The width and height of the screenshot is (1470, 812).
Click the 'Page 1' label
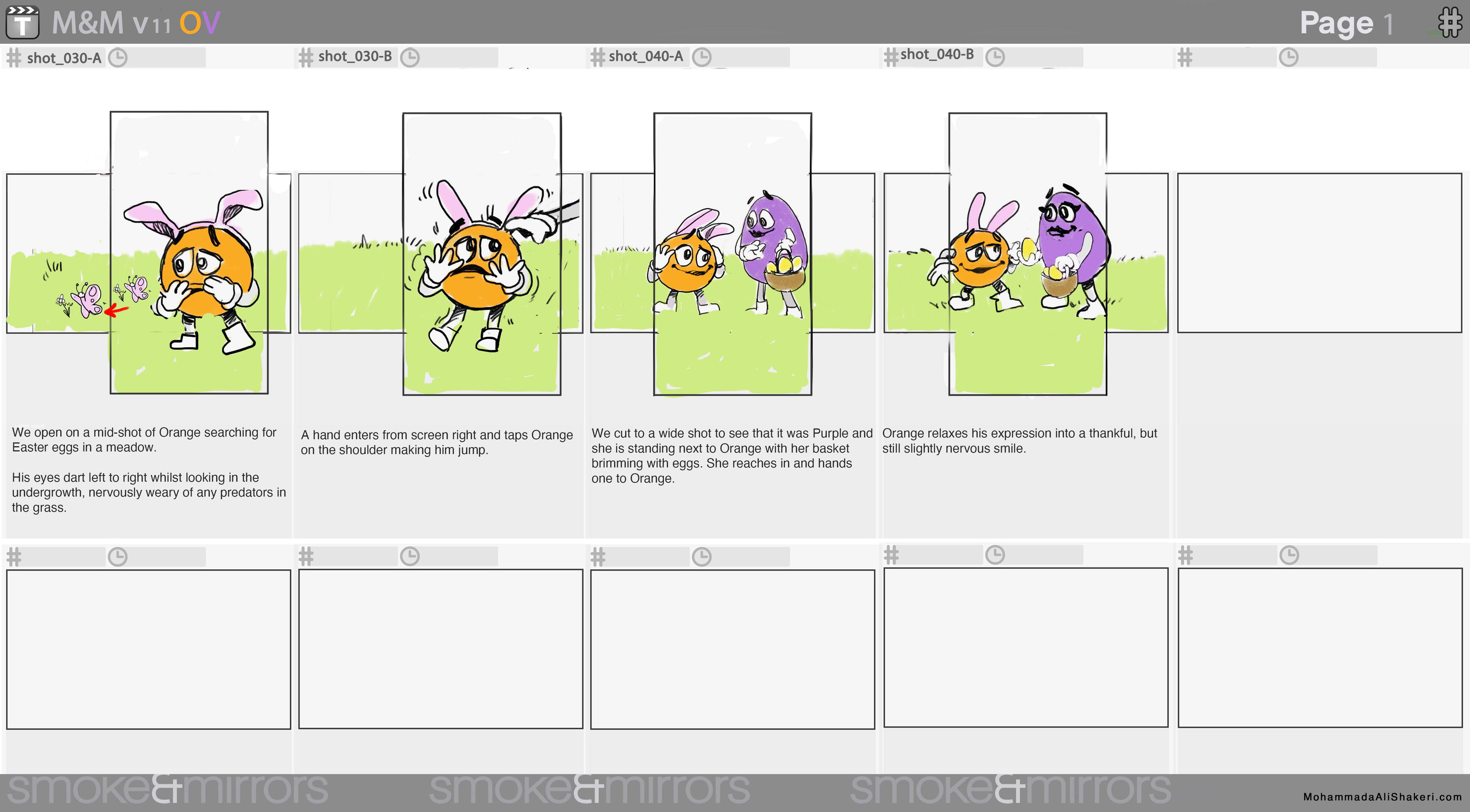coord(1347,24)
